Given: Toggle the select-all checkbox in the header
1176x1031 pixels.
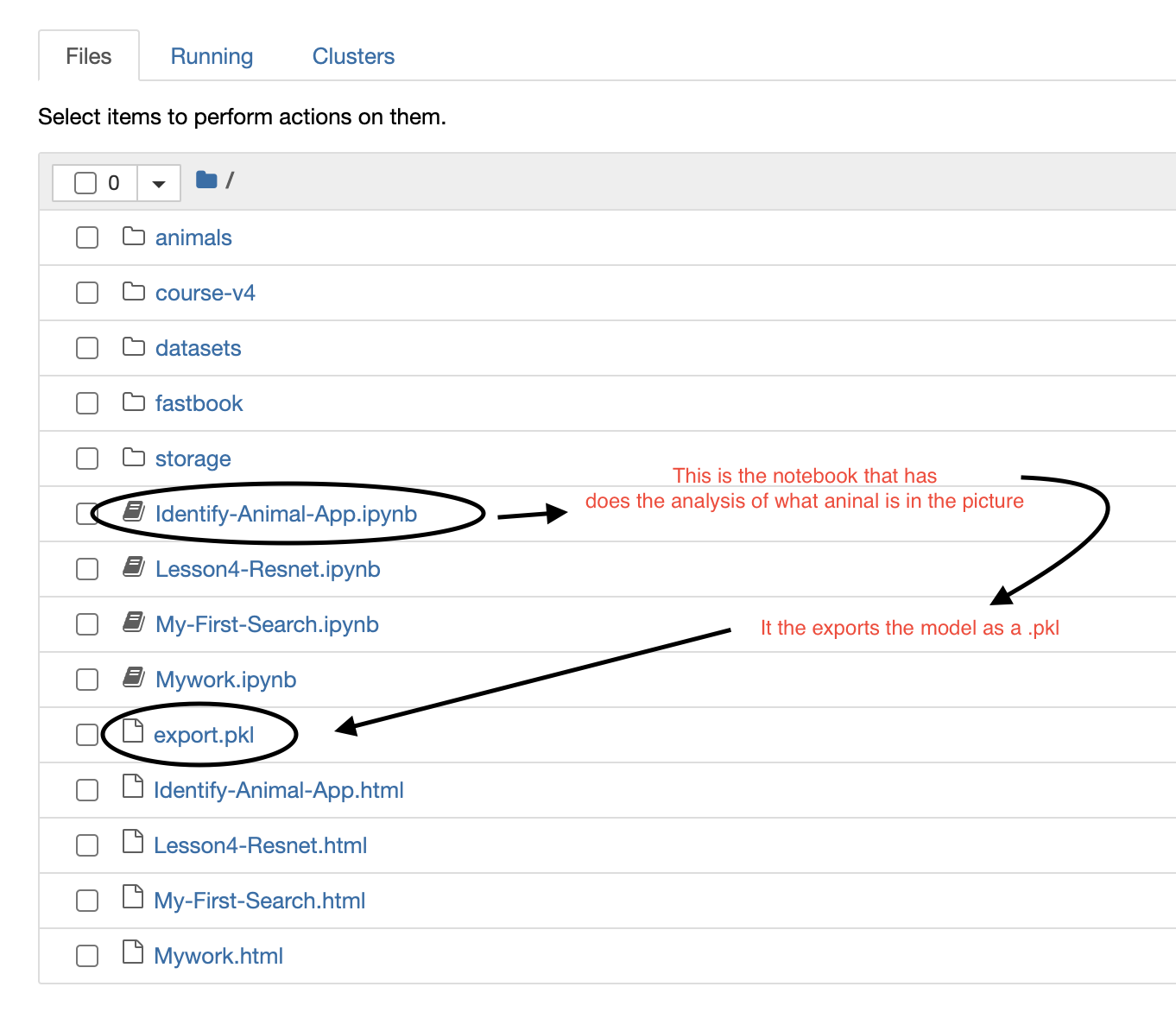Looking at the screenshot, I should (85, 183).
